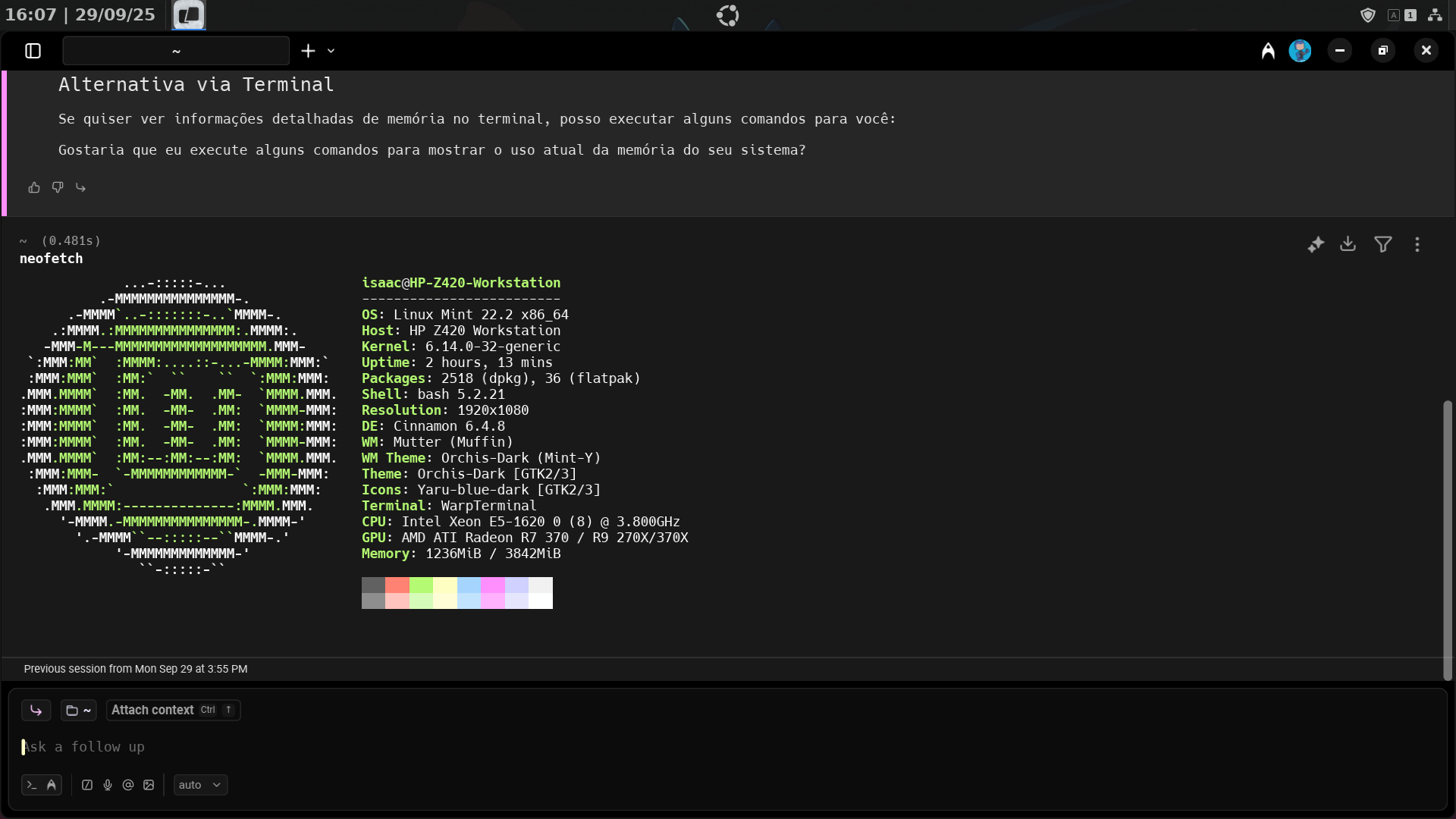Click the @ mention context icon
1456x819 pixels.
point(128,785)
